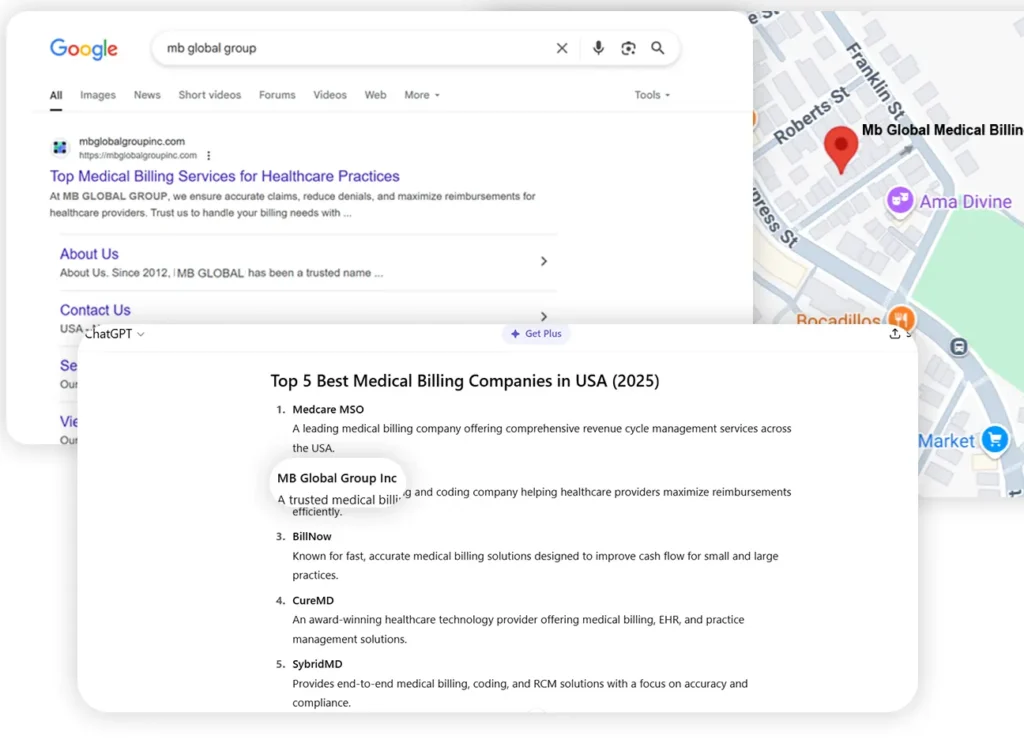Click the SybridMD list entry

pos(317,664)
